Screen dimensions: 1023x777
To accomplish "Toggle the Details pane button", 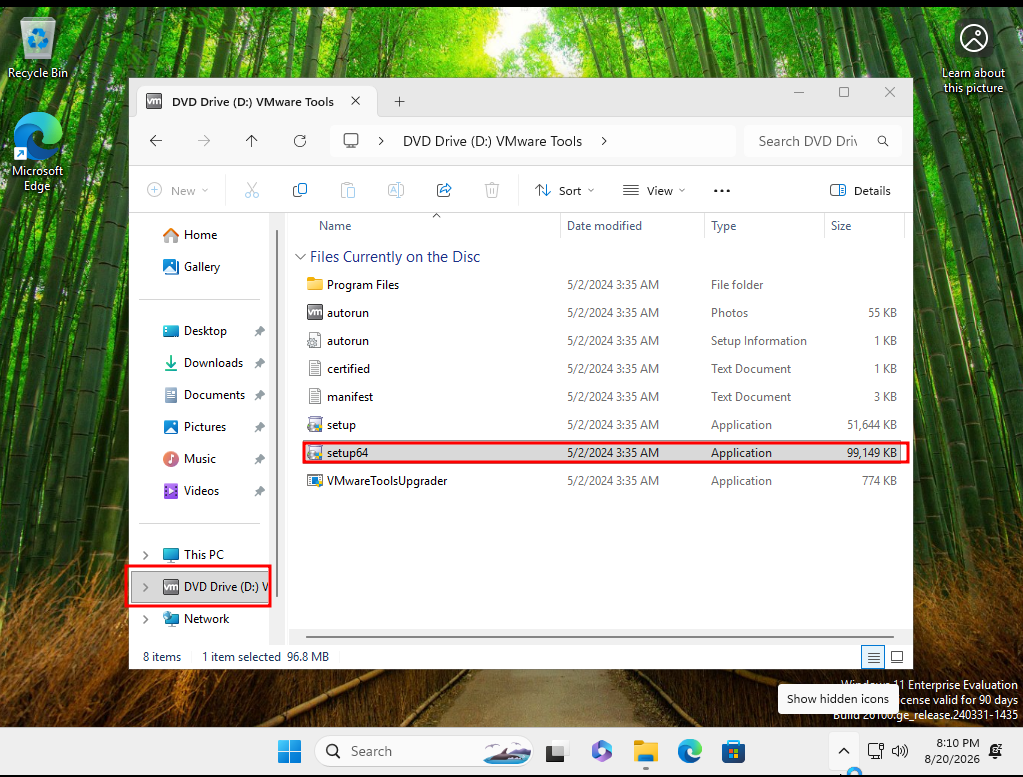I will coord(861,190).
